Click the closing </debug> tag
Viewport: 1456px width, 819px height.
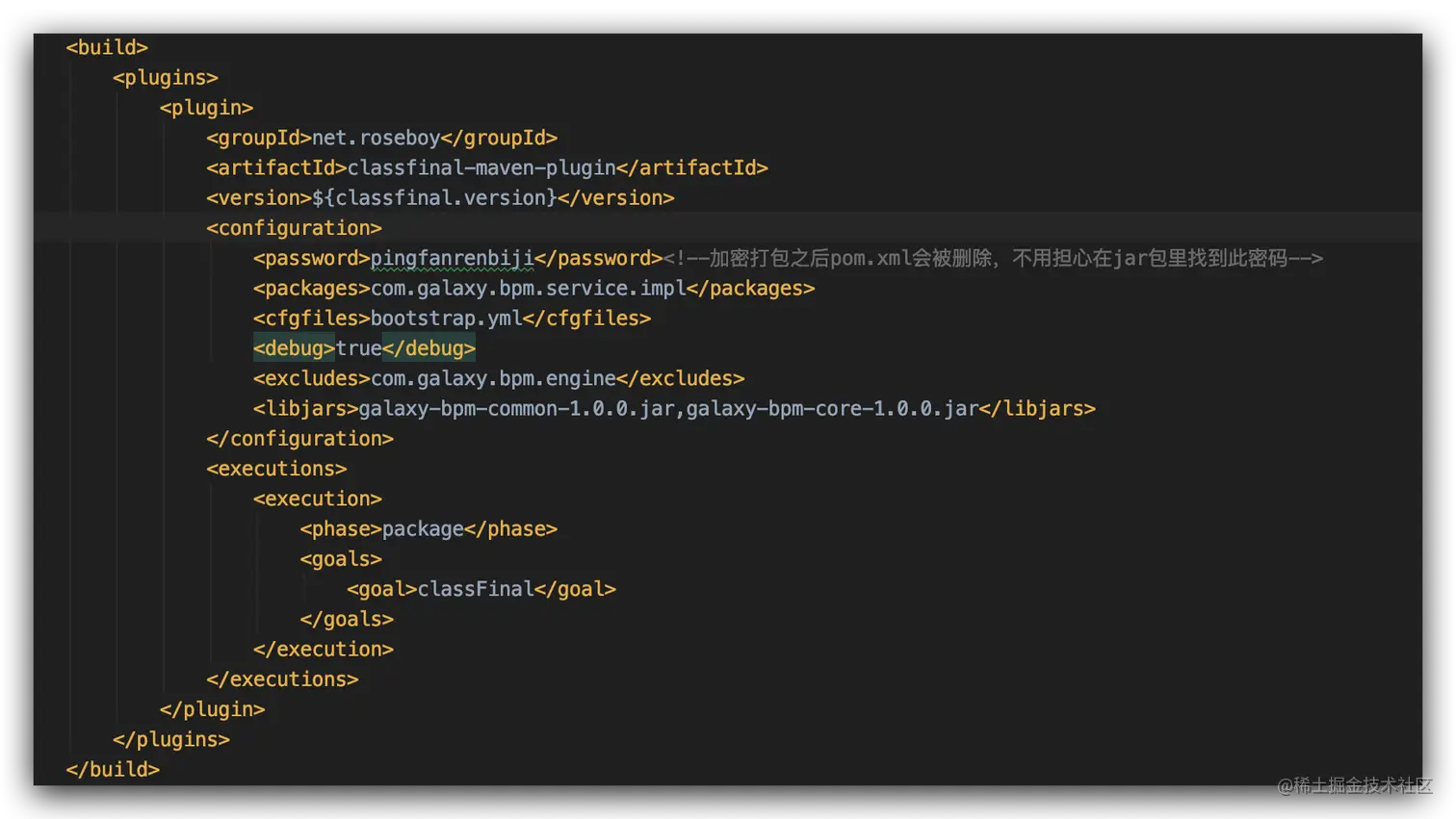coord(429,348)
